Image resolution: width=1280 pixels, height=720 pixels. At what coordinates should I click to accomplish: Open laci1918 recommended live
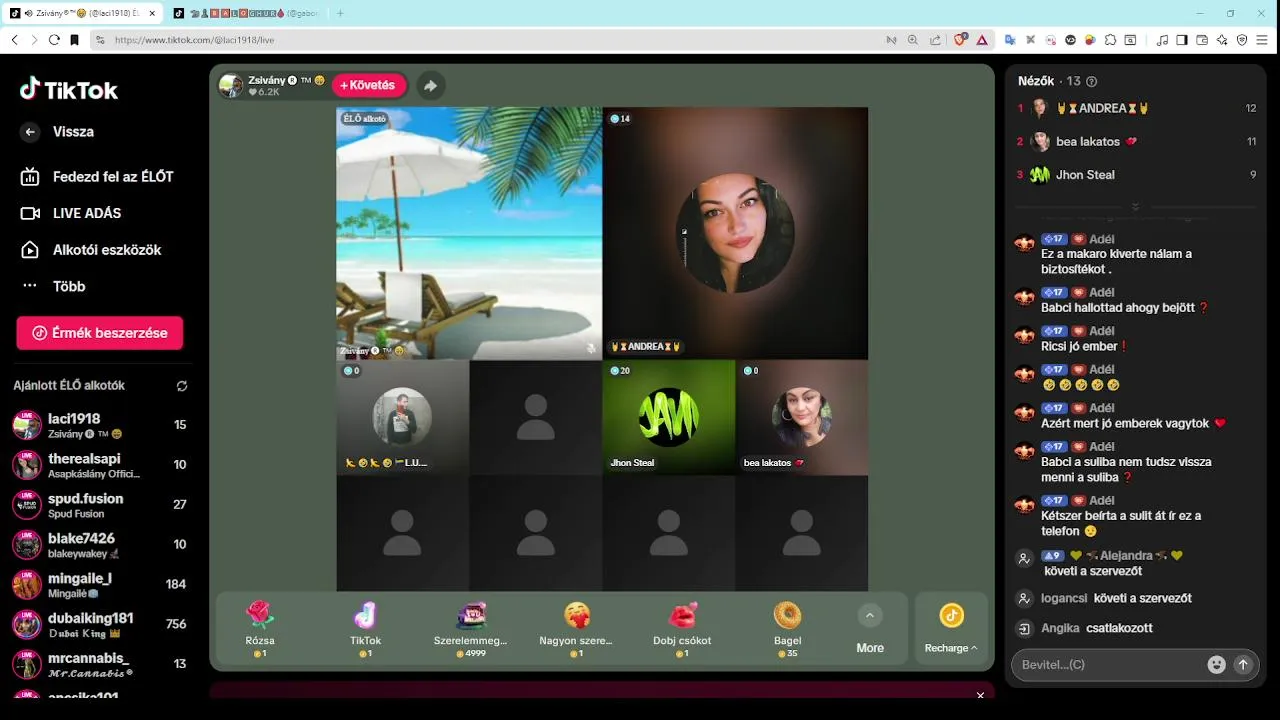click(99, 425)
